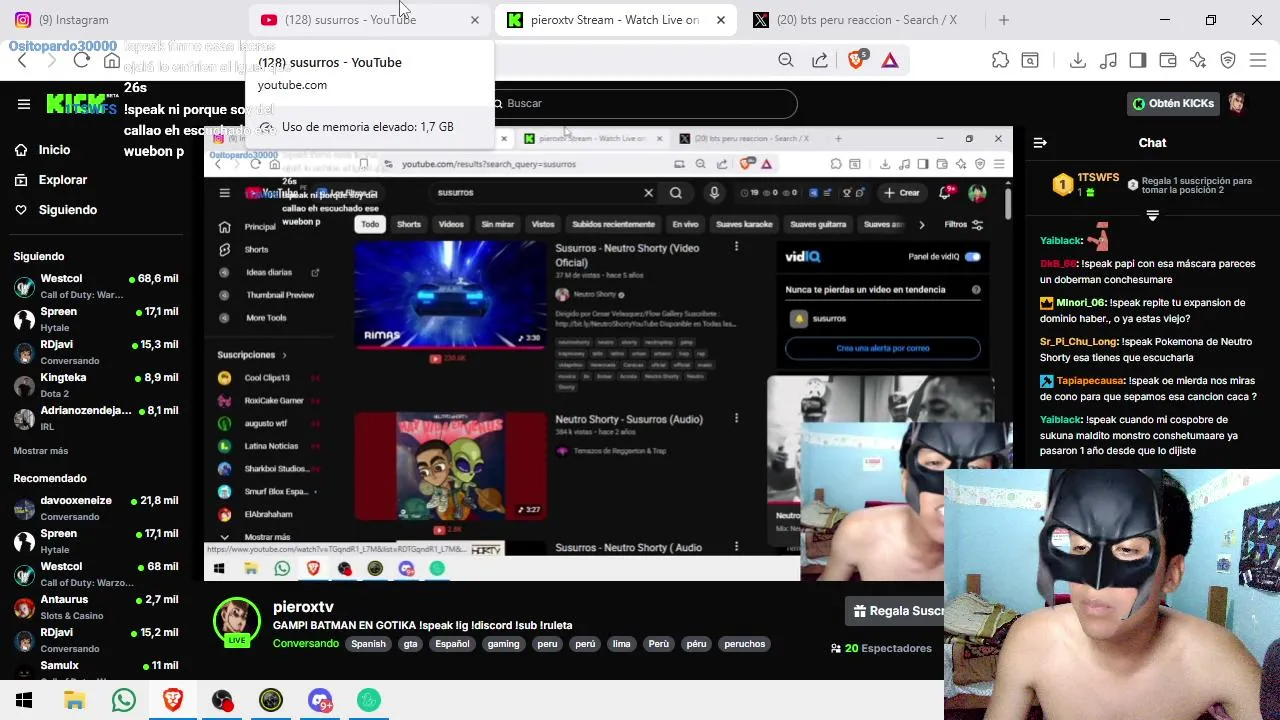This screenshot has height=720, width=1280.
Task: Open the Windows Start menu
Action: [24, 700]
